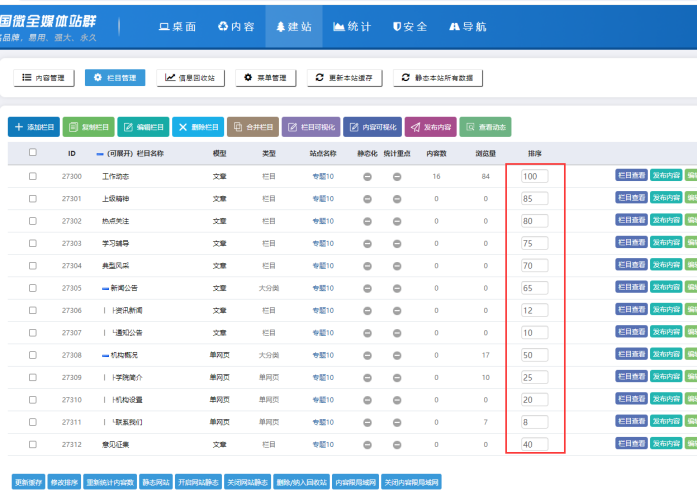Click the 菜单管理 gear button

[266, 77]
